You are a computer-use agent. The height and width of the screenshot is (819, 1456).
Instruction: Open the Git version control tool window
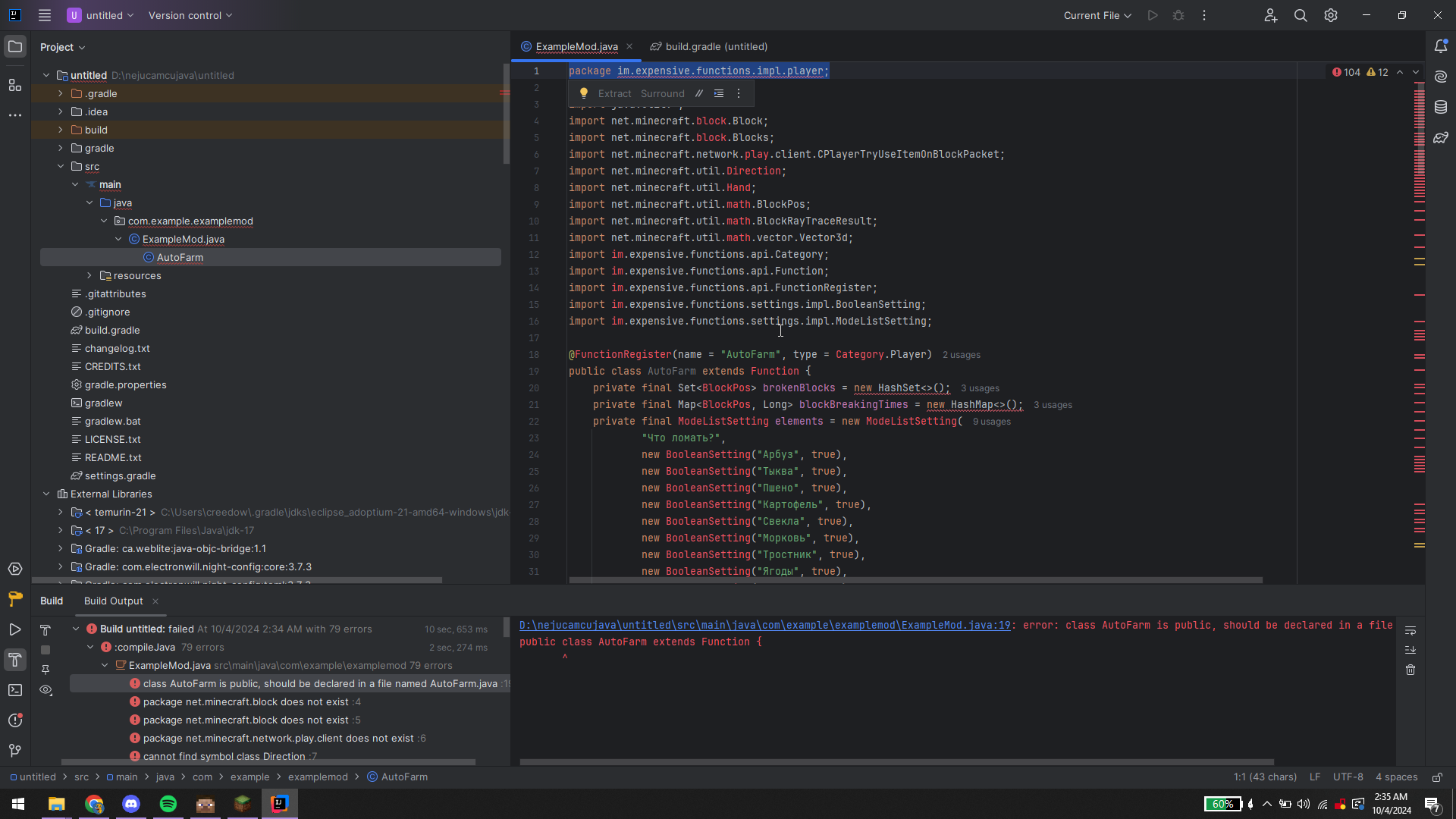point(15,751)
